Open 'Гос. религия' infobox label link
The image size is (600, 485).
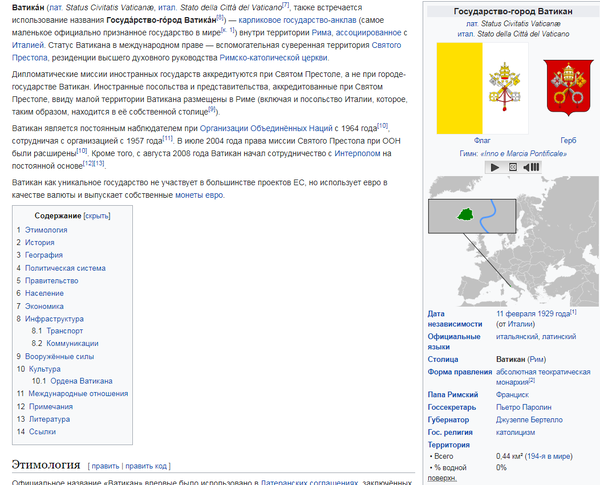[450, 433]
